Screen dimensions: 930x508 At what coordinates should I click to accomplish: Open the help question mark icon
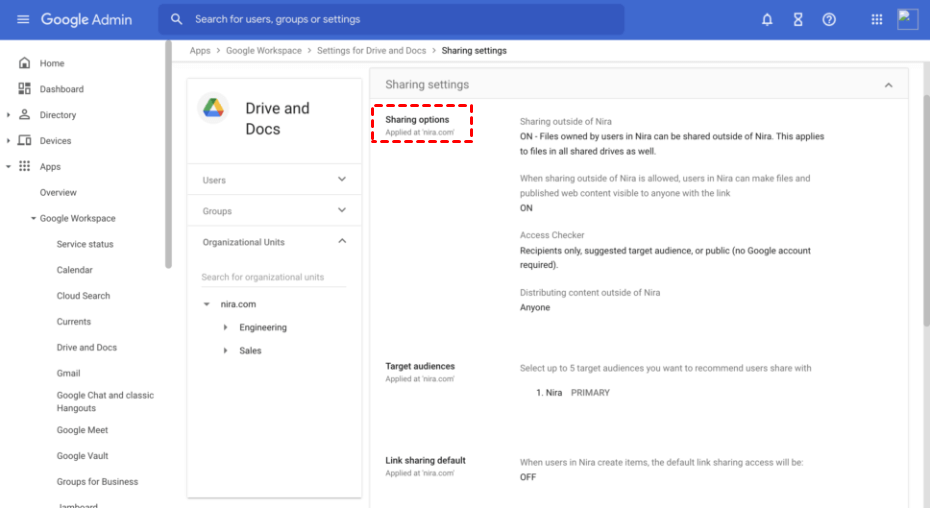click(829, 20)
